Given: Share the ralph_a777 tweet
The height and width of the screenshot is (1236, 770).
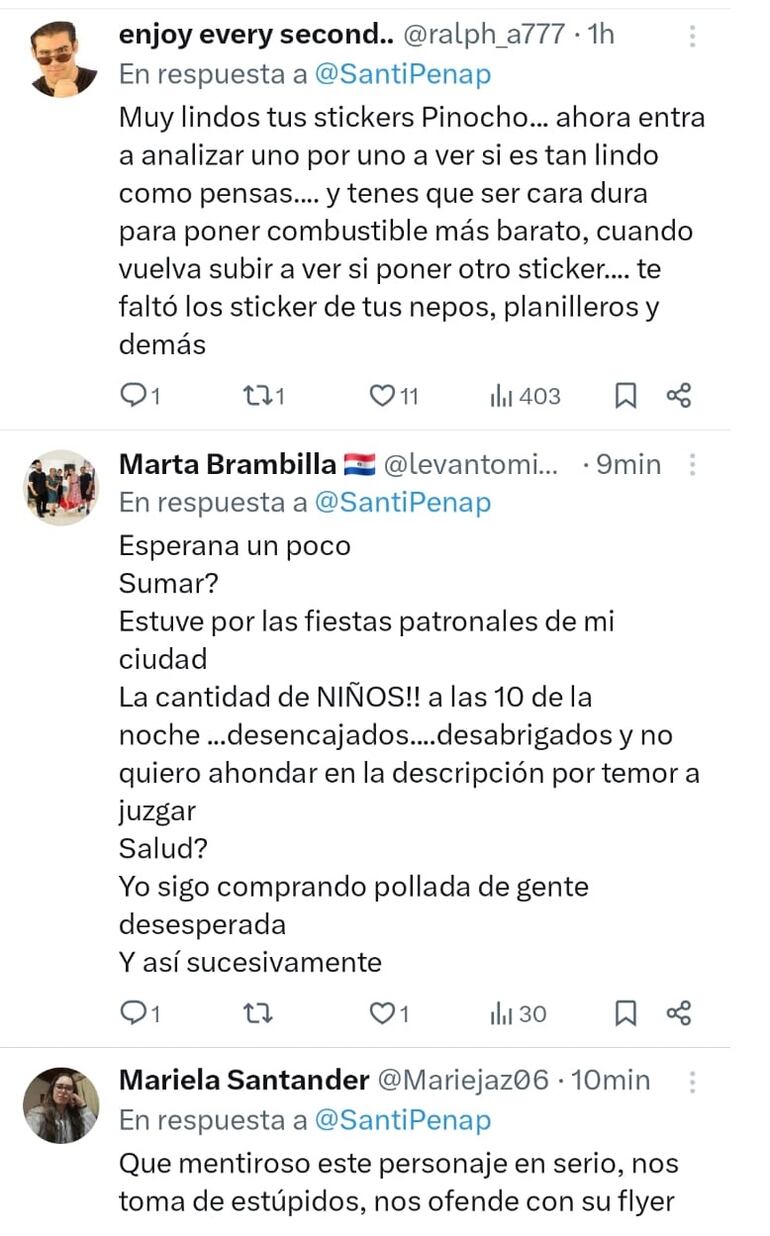Looking at the screenshot, I should tap(679, 396).
